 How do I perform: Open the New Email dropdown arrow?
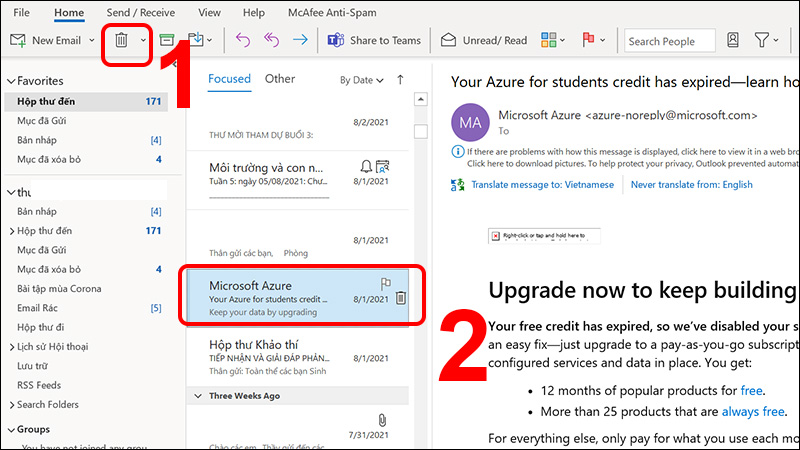pos(92,40)
